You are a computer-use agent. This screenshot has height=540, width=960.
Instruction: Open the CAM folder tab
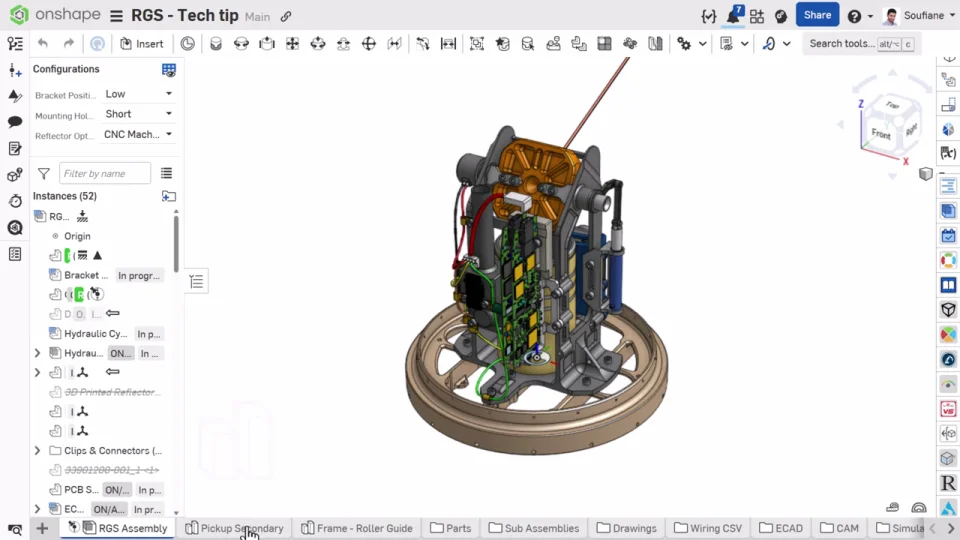(x=839, y=528)
